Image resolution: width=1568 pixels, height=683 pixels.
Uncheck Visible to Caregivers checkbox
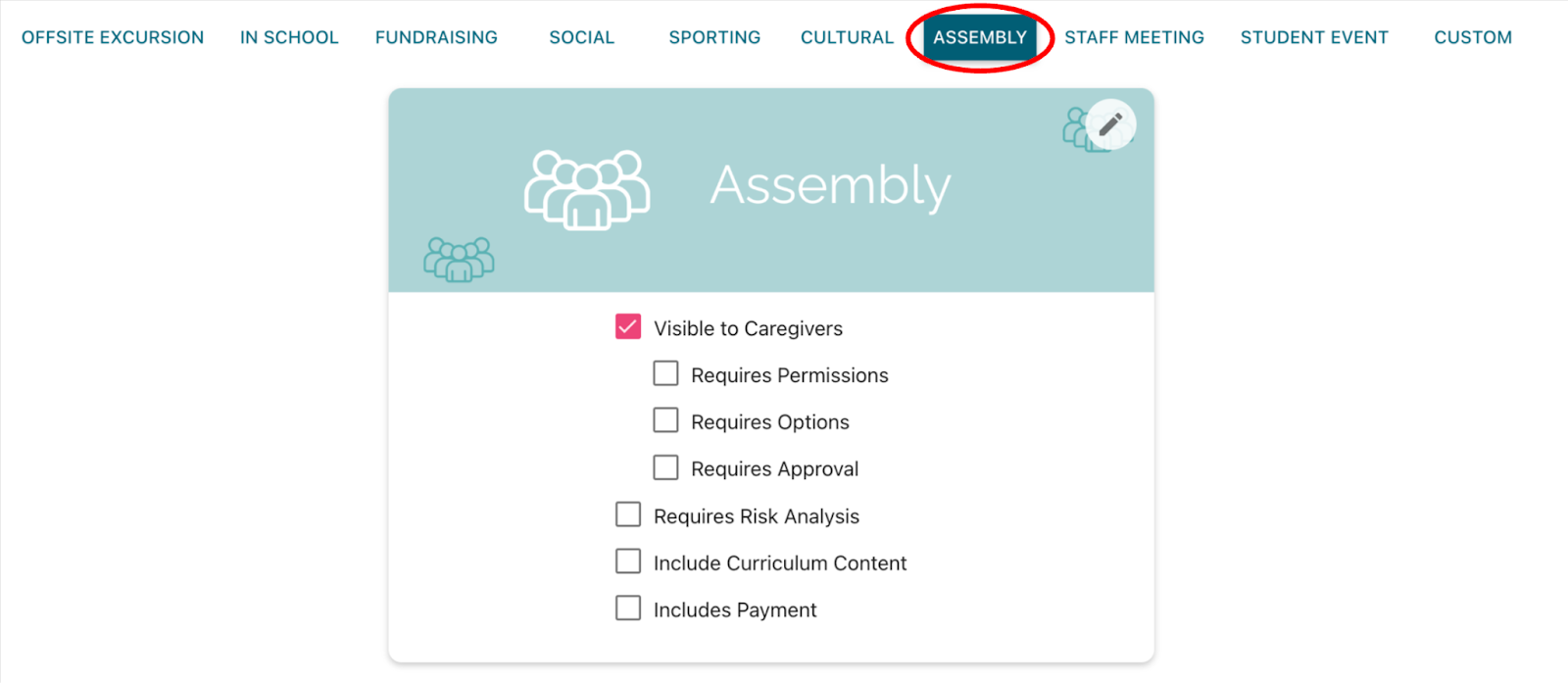point(628,327)
